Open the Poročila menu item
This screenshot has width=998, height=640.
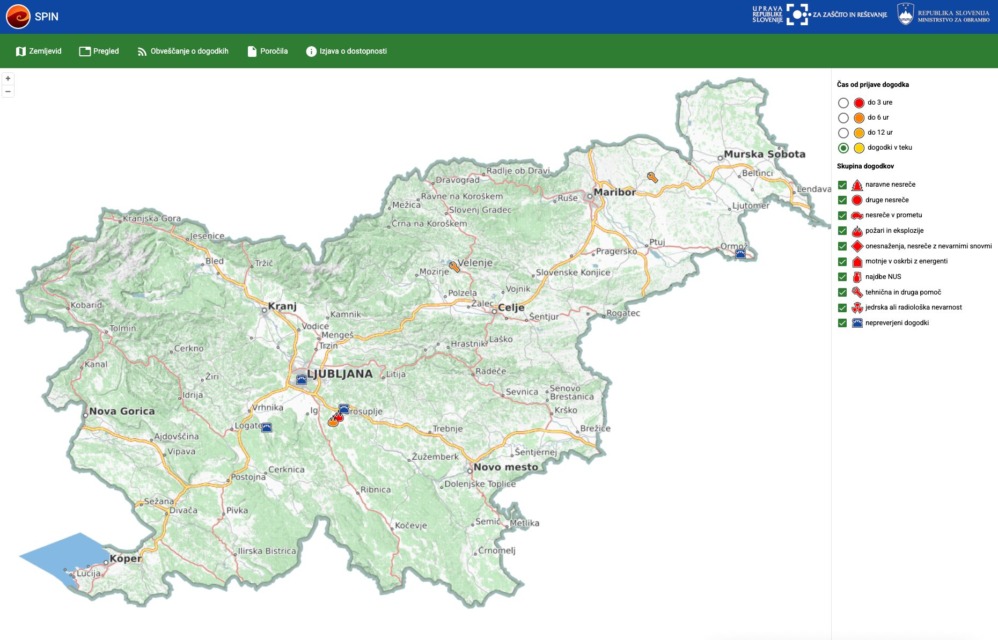(267, 52)
